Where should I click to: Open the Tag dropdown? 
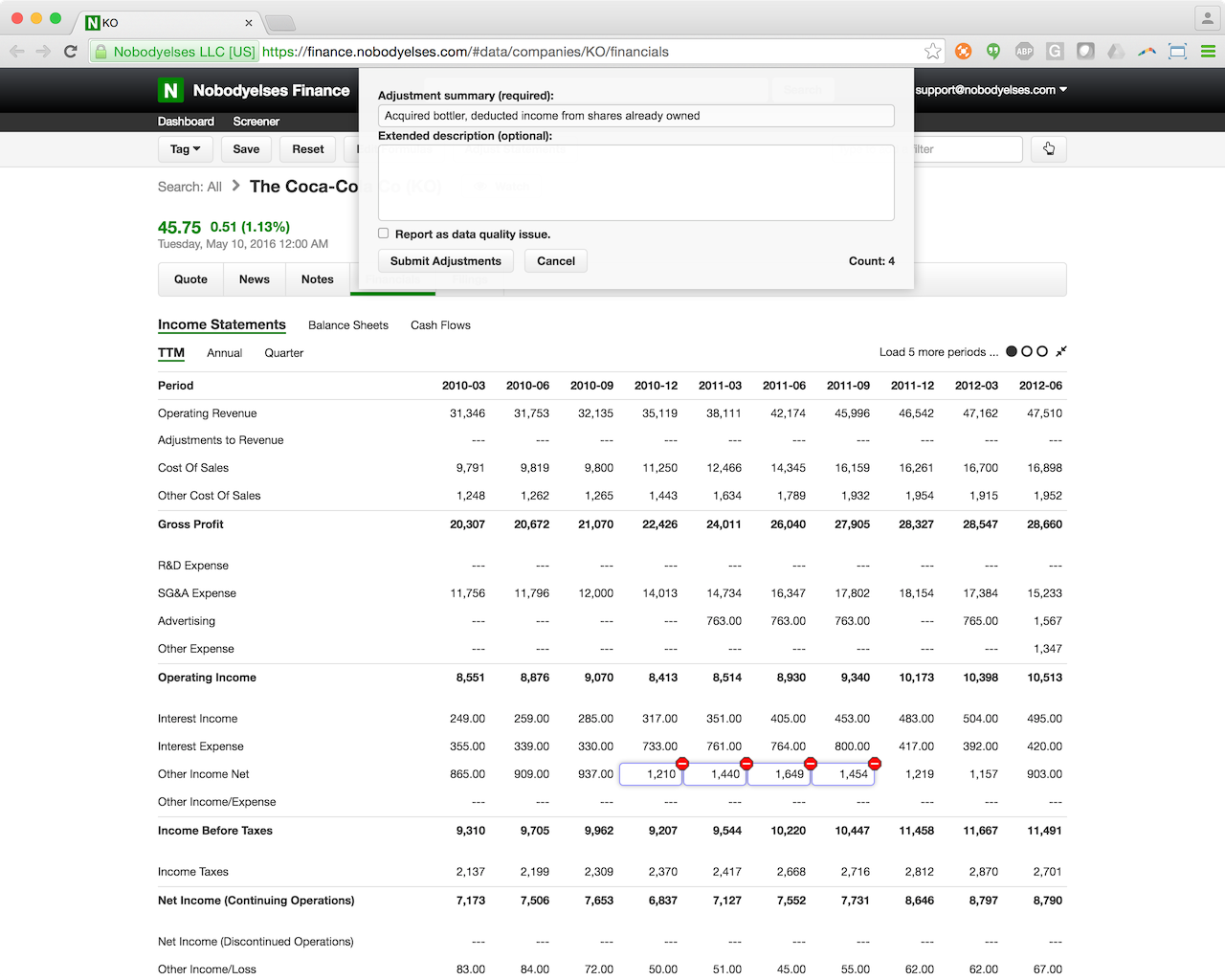185,149
